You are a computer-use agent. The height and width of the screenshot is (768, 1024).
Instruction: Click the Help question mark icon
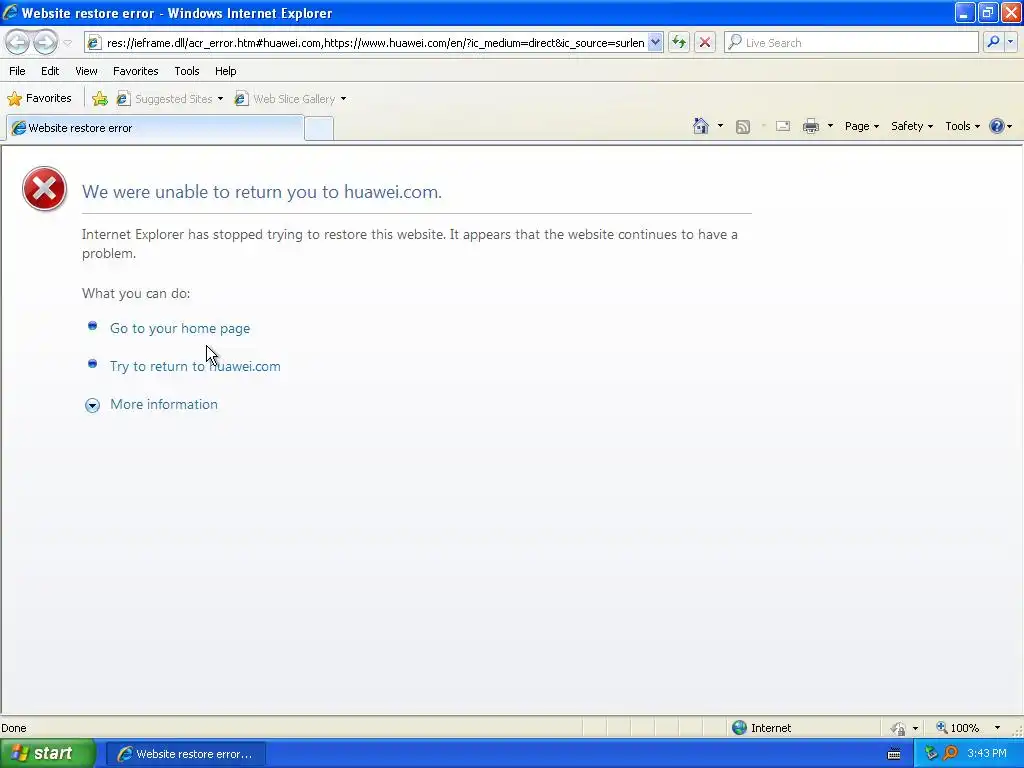coord(997,126)
